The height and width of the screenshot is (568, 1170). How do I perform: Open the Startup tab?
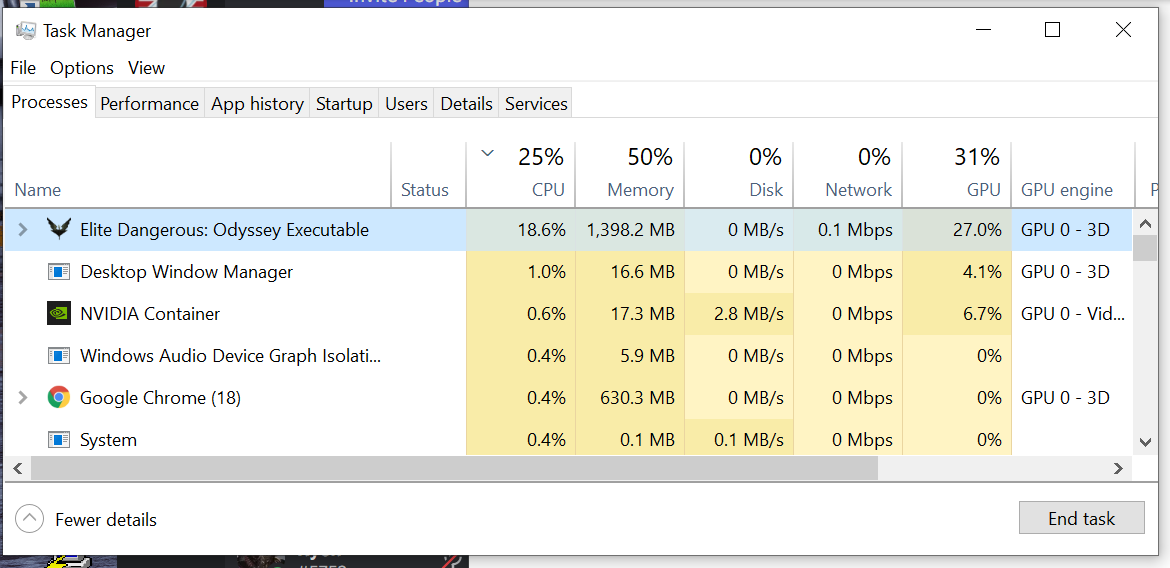click(344, 104)
